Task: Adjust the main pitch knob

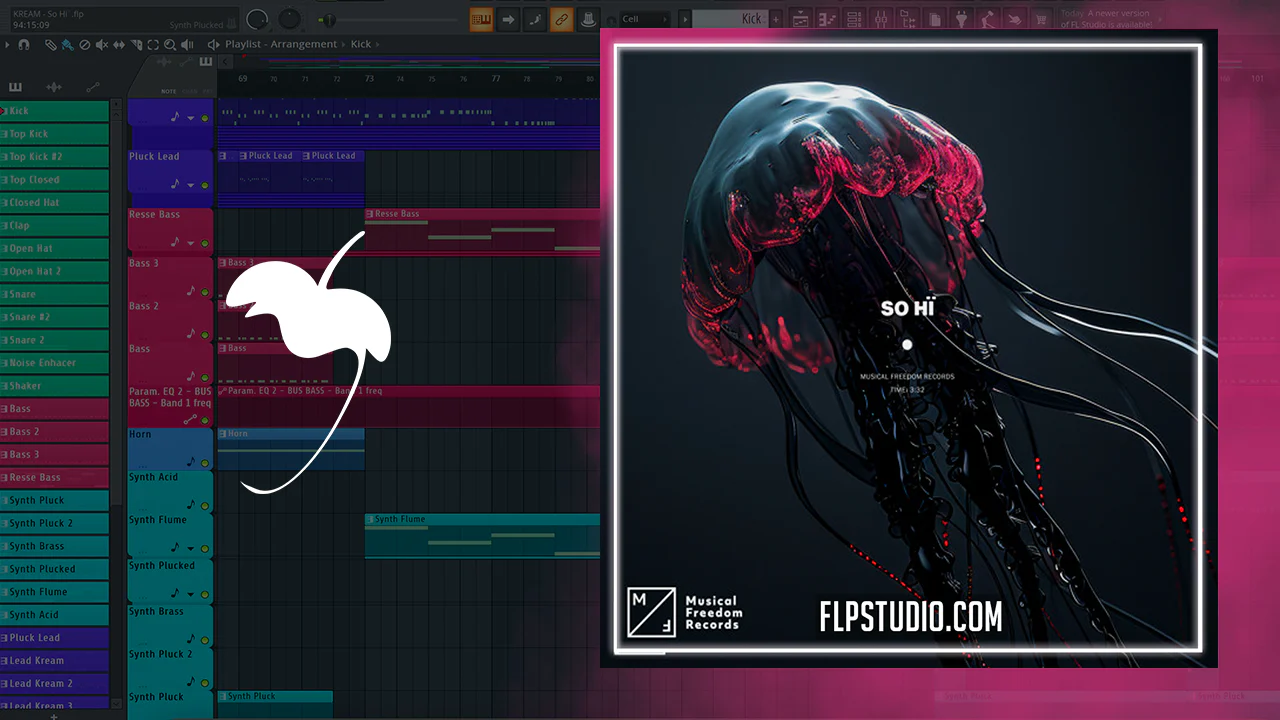Action: (x=289, y=19)
